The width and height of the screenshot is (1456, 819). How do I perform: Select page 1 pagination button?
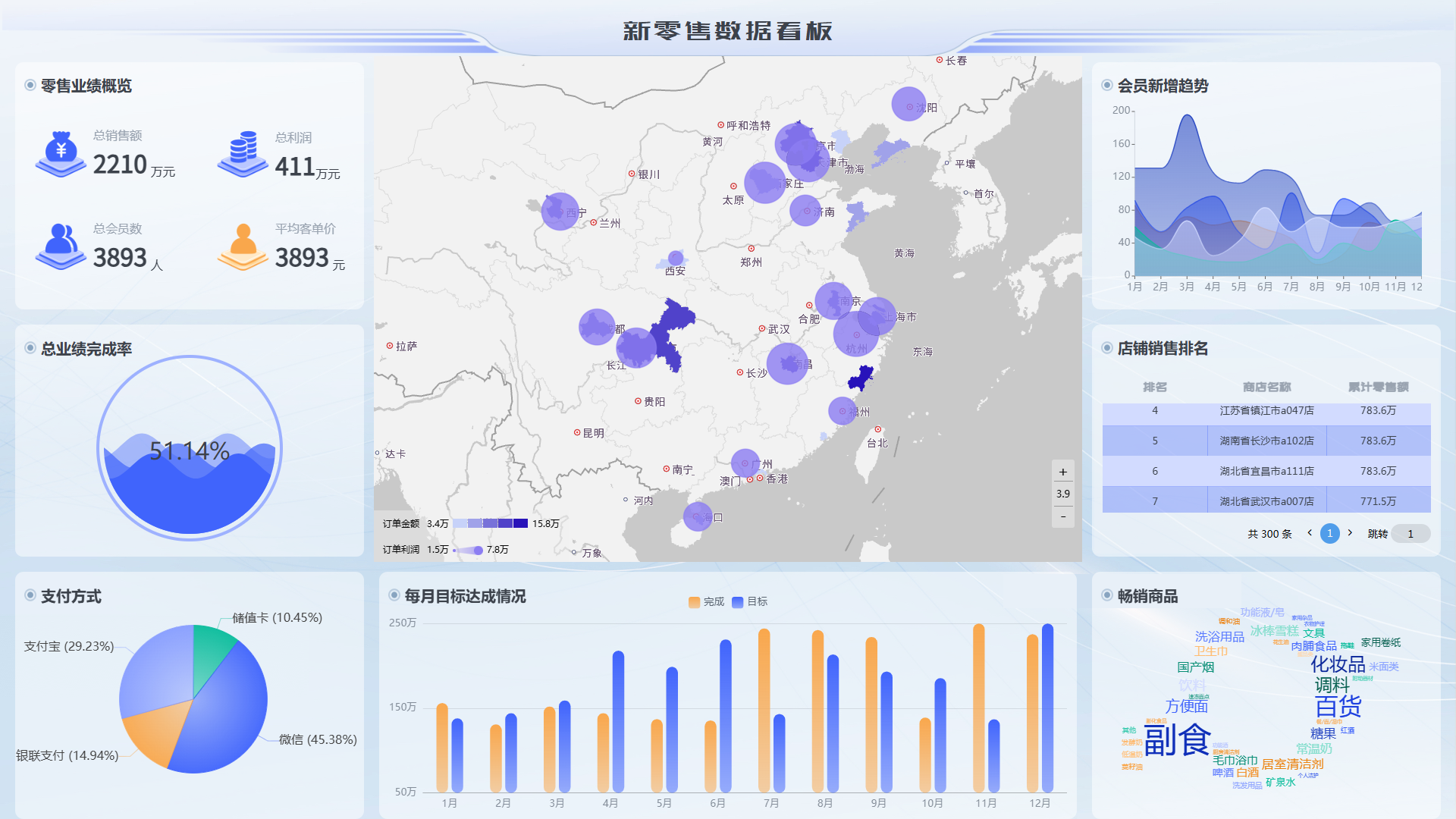tap(1329, 533)
